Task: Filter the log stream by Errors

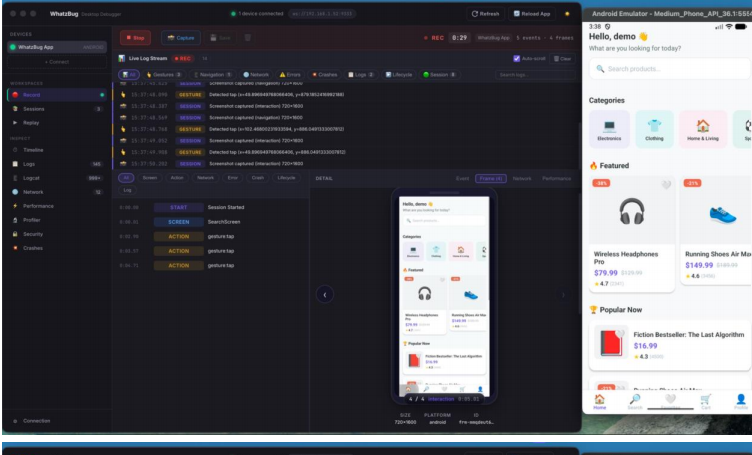Action: [290, 75]
